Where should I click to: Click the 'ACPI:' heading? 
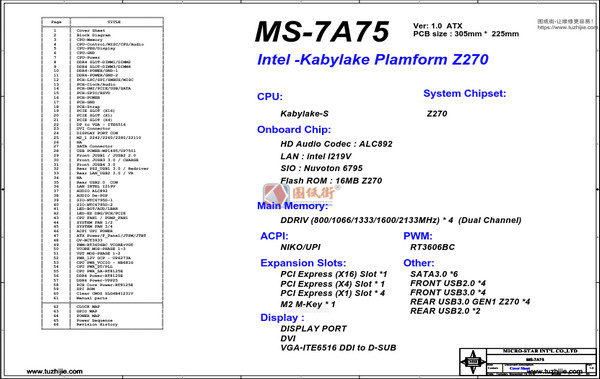[x=274, y=236]
